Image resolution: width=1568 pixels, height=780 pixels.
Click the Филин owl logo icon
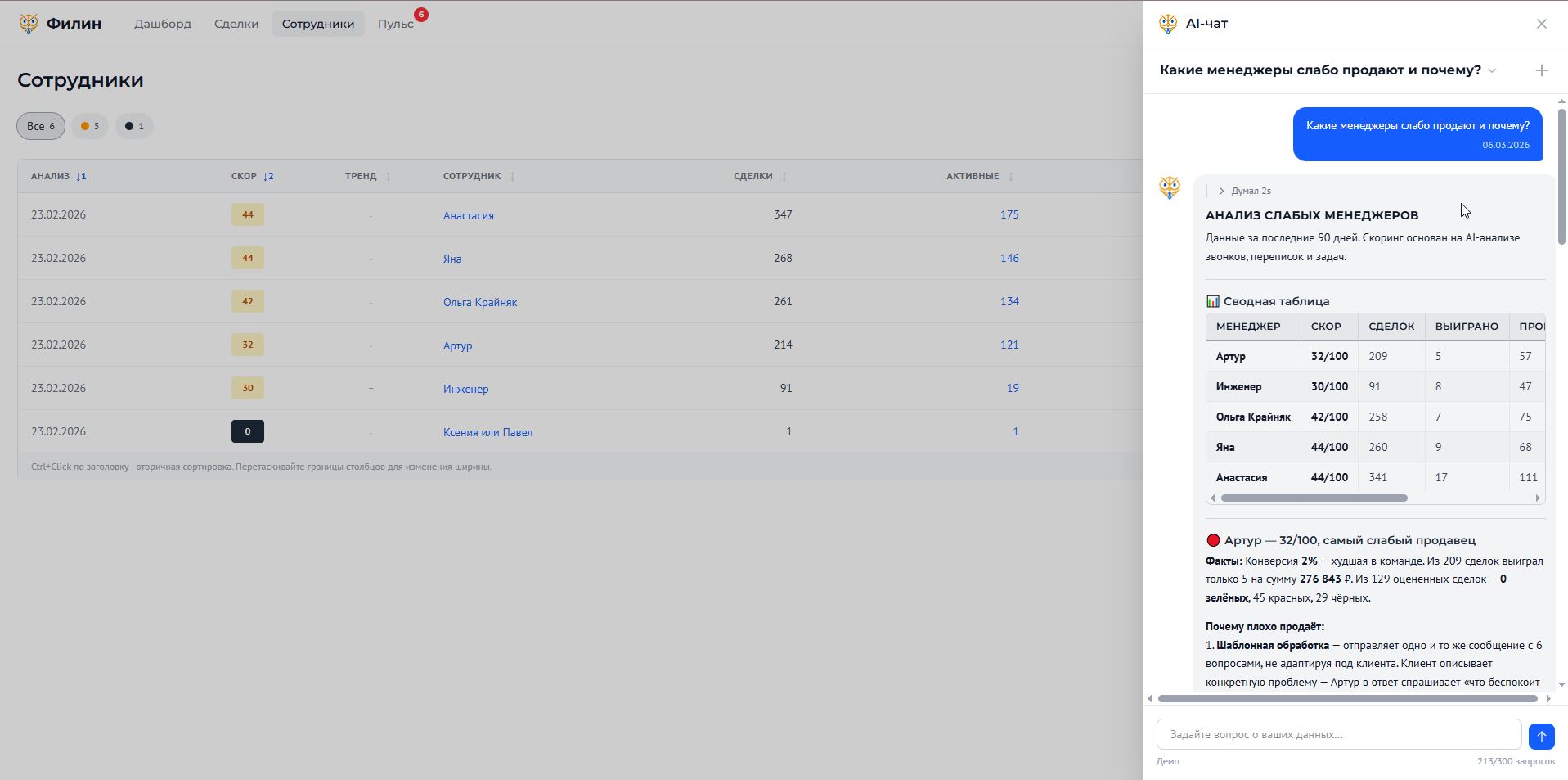coord(29,24)
